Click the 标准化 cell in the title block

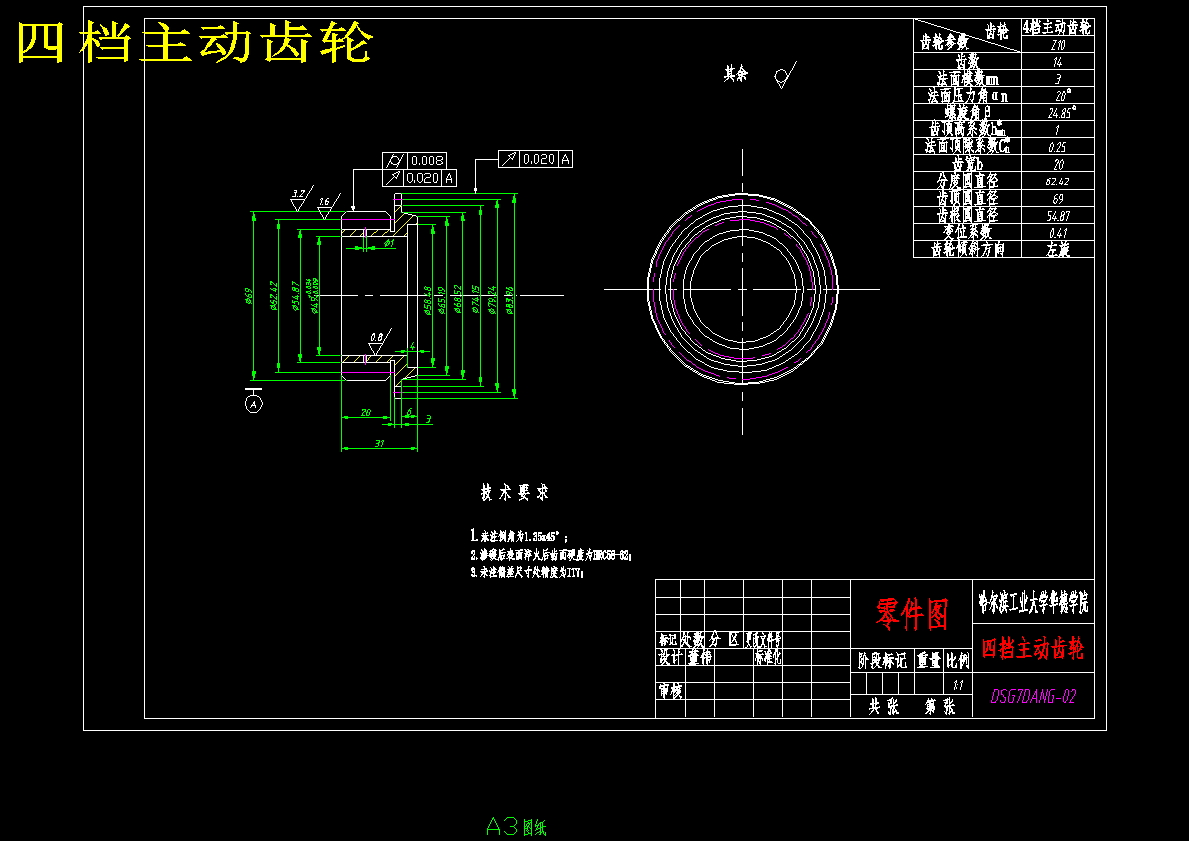point(767,657)
